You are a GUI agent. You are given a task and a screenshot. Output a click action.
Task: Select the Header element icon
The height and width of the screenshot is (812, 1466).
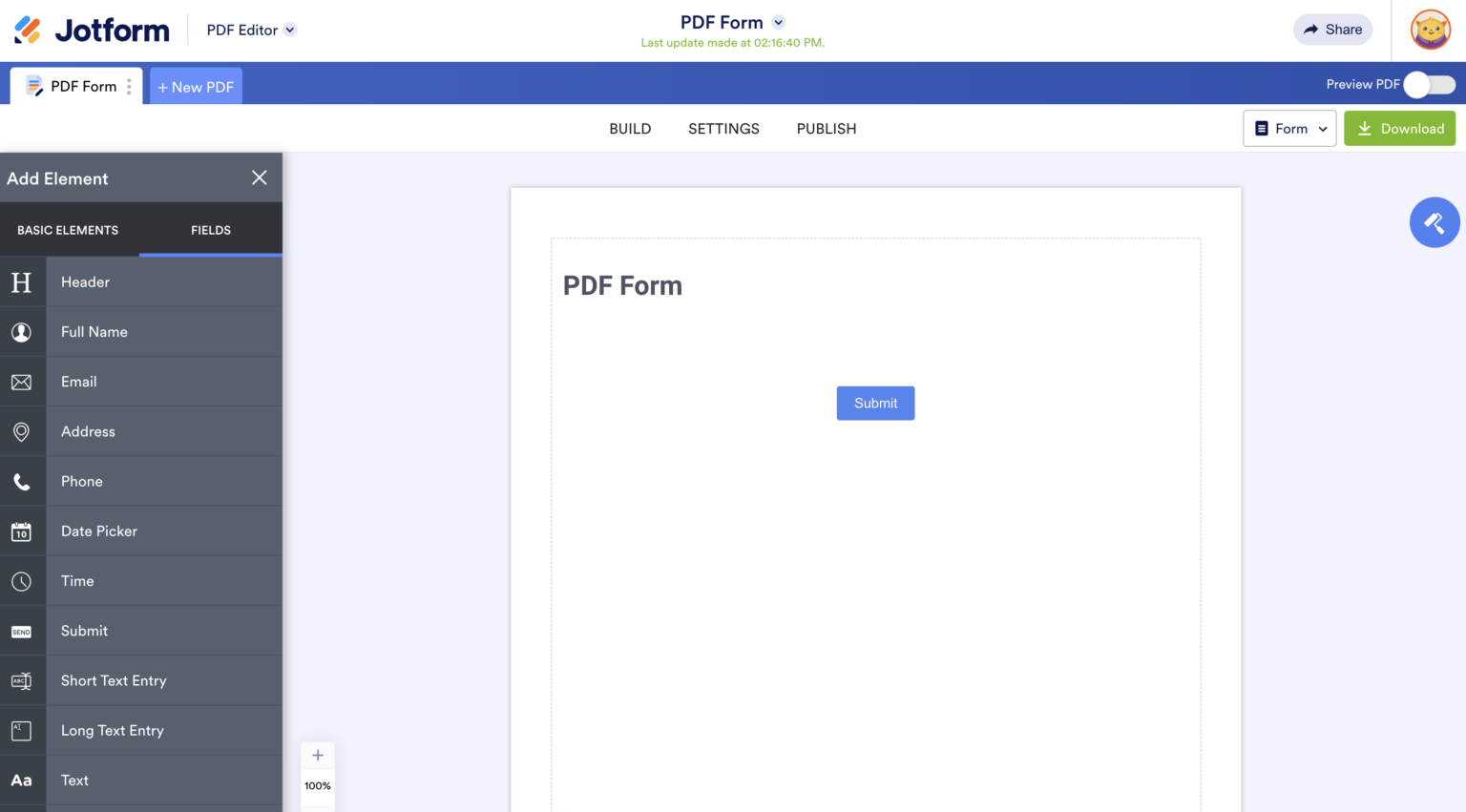click(22, 281)
